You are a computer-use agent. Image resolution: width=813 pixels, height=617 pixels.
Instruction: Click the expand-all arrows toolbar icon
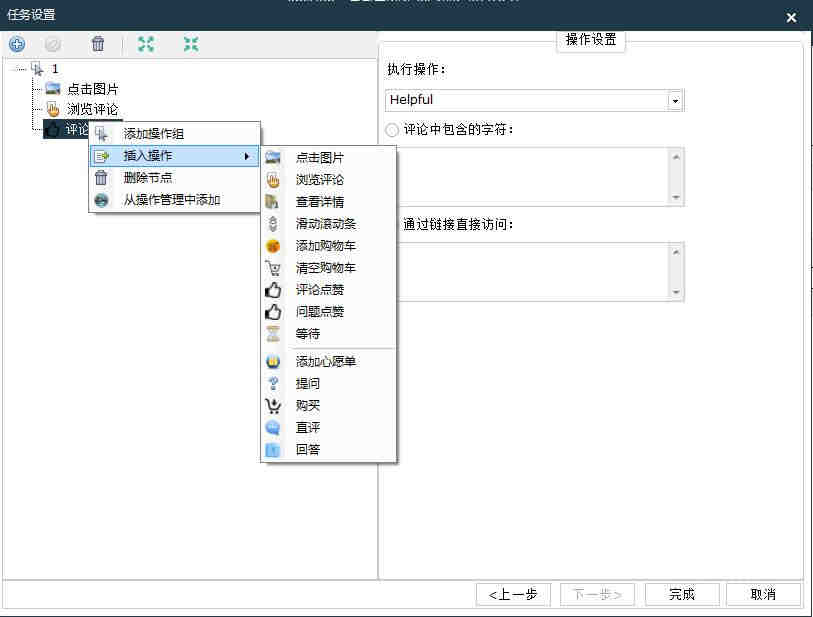[x=146, y=44]
